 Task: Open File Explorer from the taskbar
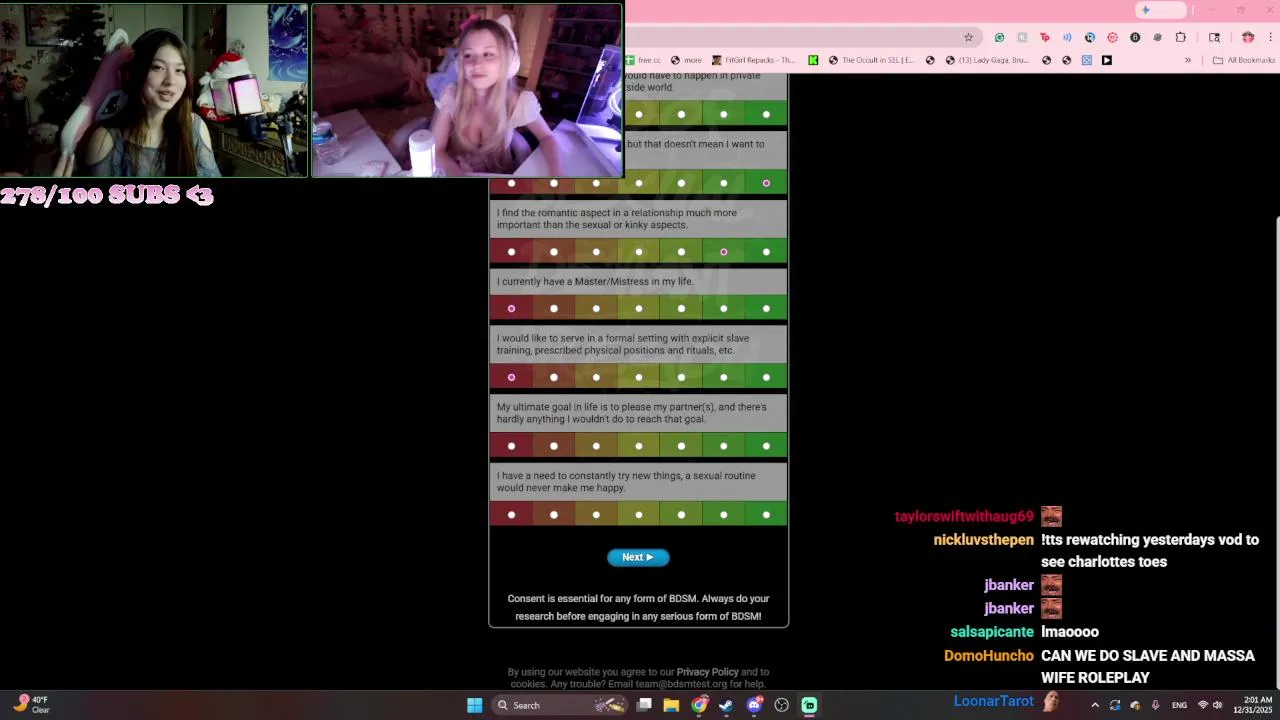[671, 705]
